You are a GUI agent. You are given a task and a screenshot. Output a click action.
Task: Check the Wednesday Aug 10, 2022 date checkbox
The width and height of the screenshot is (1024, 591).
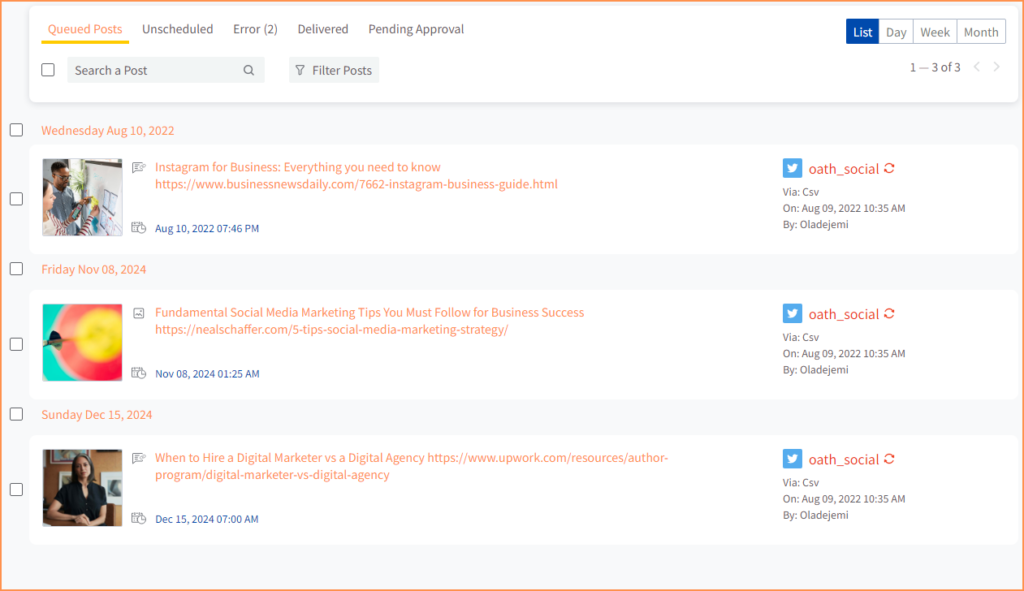point(16,130)
